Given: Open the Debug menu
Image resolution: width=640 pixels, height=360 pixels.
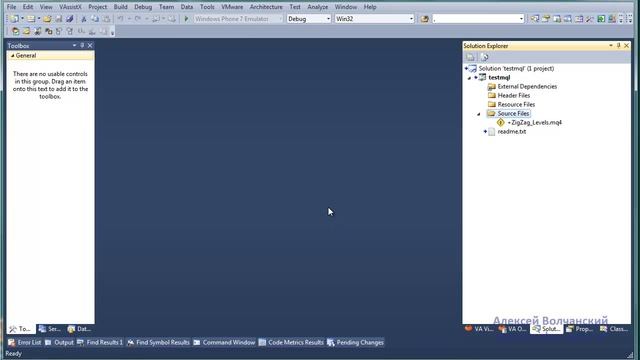Looking at the screenshot, I should coord(143,7).
